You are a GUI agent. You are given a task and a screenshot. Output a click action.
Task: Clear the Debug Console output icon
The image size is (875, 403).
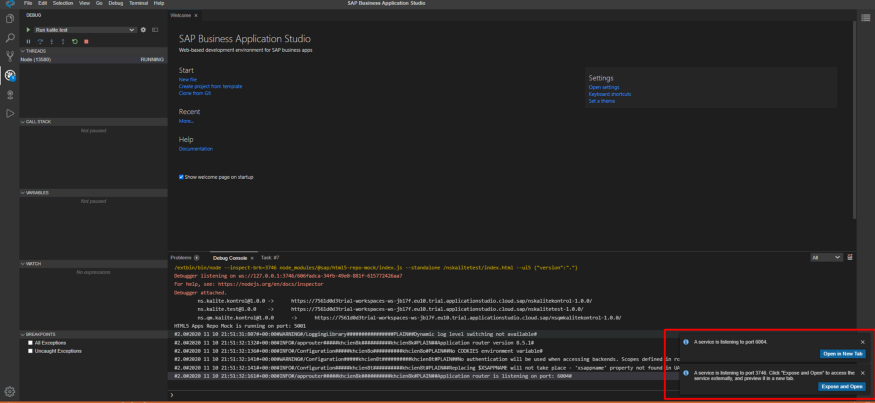click(x=849, y=257)
